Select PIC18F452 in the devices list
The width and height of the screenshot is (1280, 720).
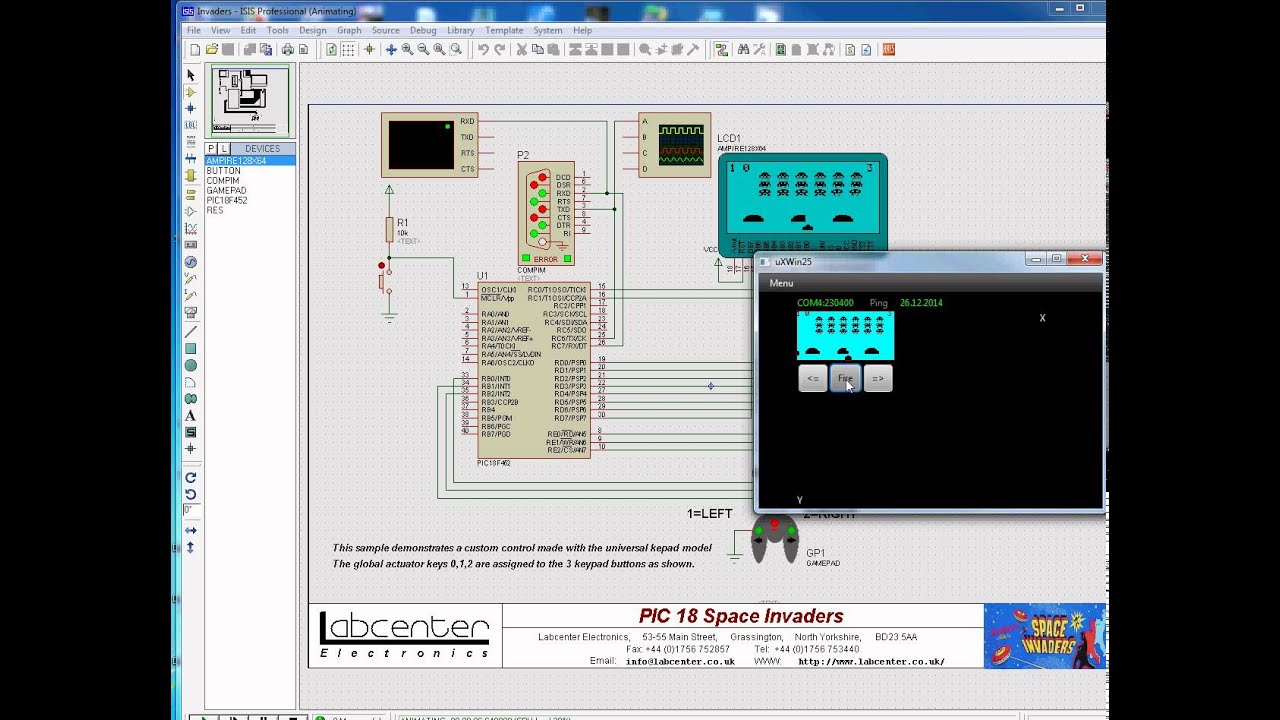(x=250, y=201)
